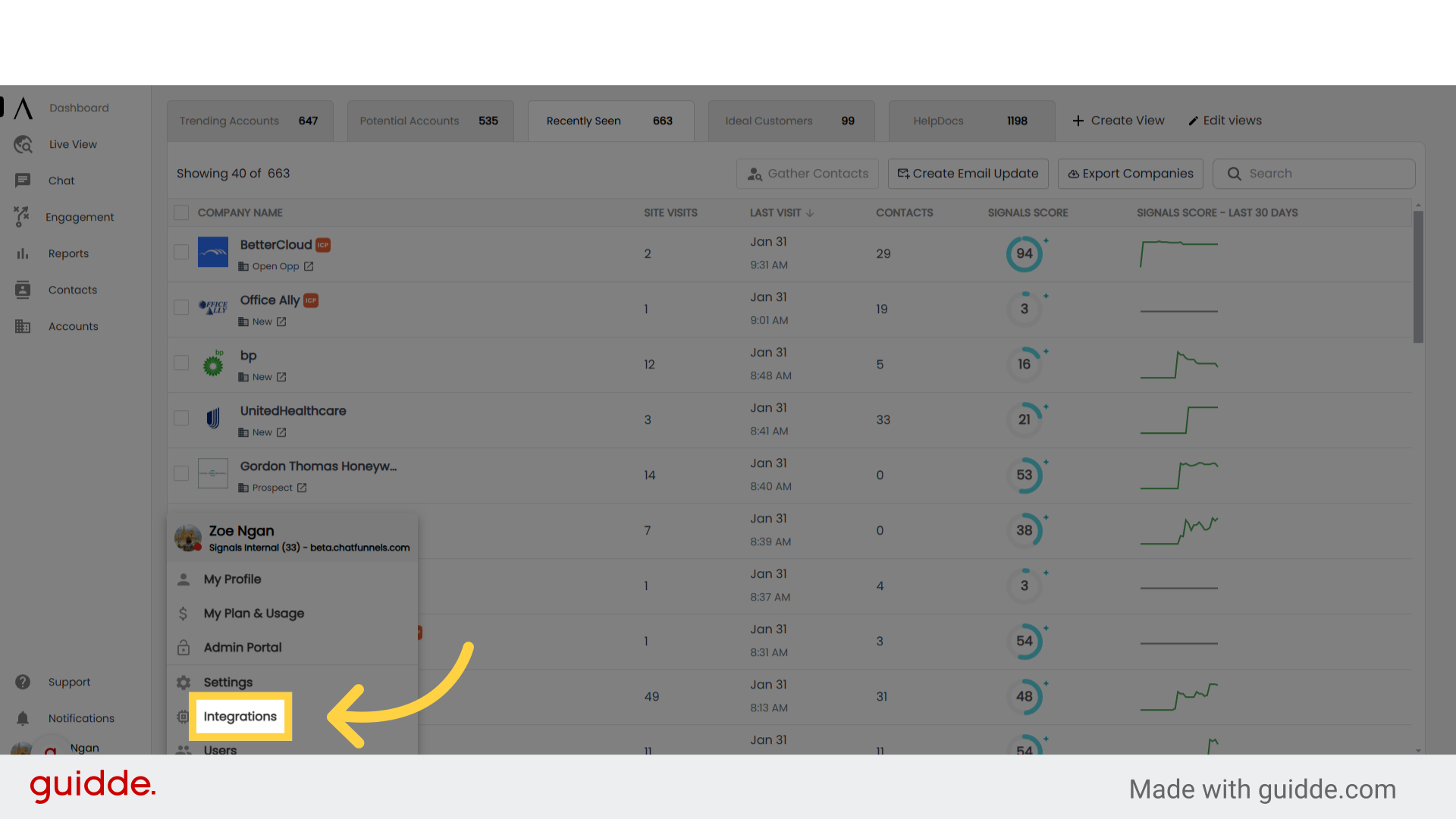
Task: Open UnitedHealthcare New external link icon
Action: [x=281, y=432]
